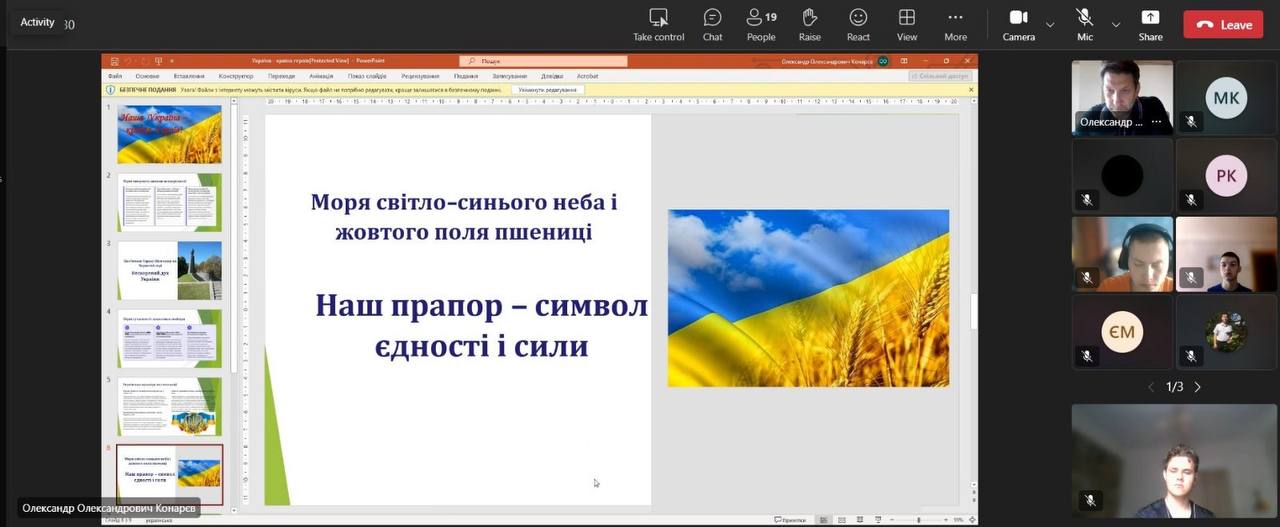Share your screen with Share button
The width and height of the screenshot is (1280, 527).
point(1150,25)
